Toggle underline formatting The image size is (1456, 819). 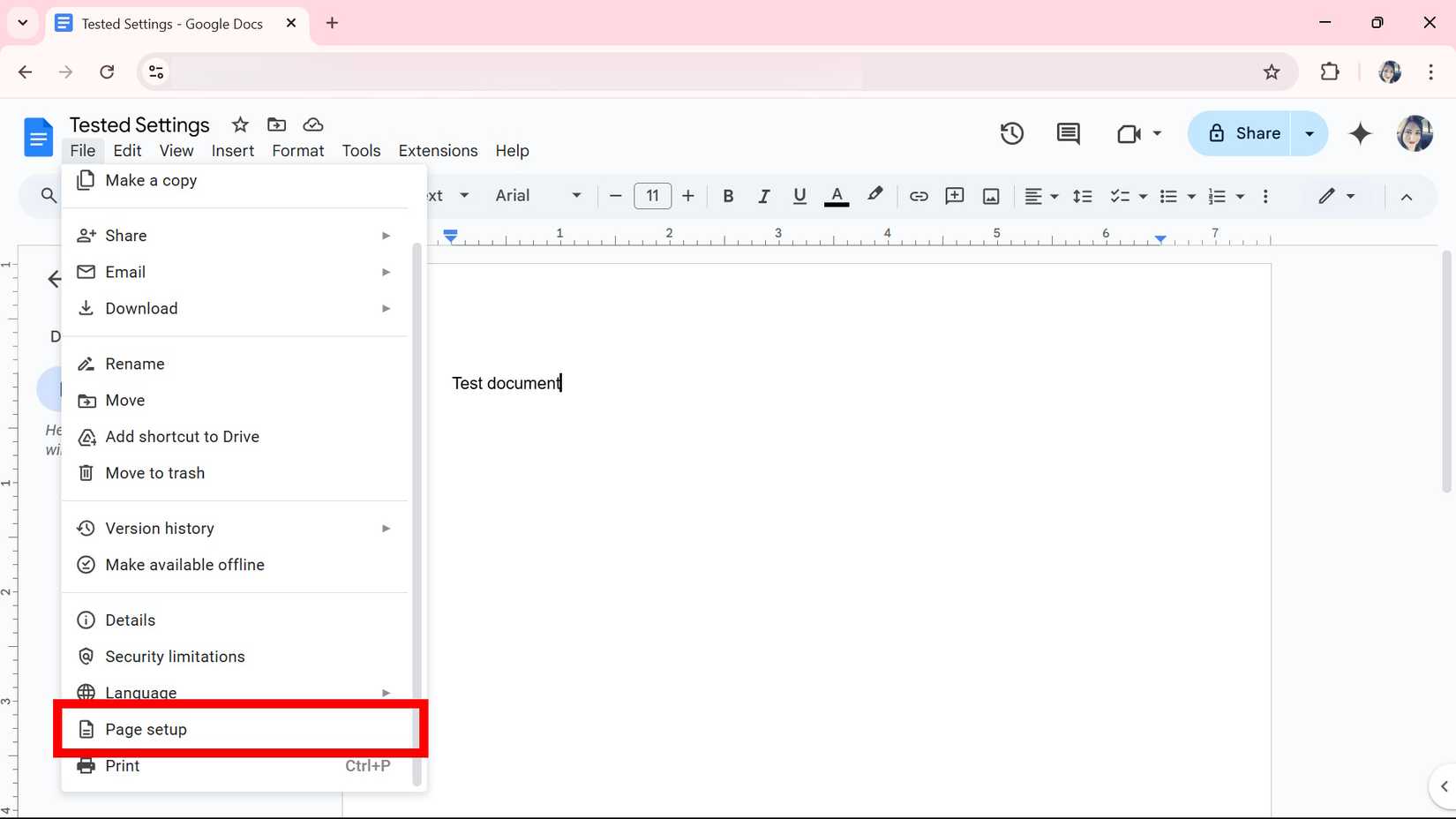(799, 196)
